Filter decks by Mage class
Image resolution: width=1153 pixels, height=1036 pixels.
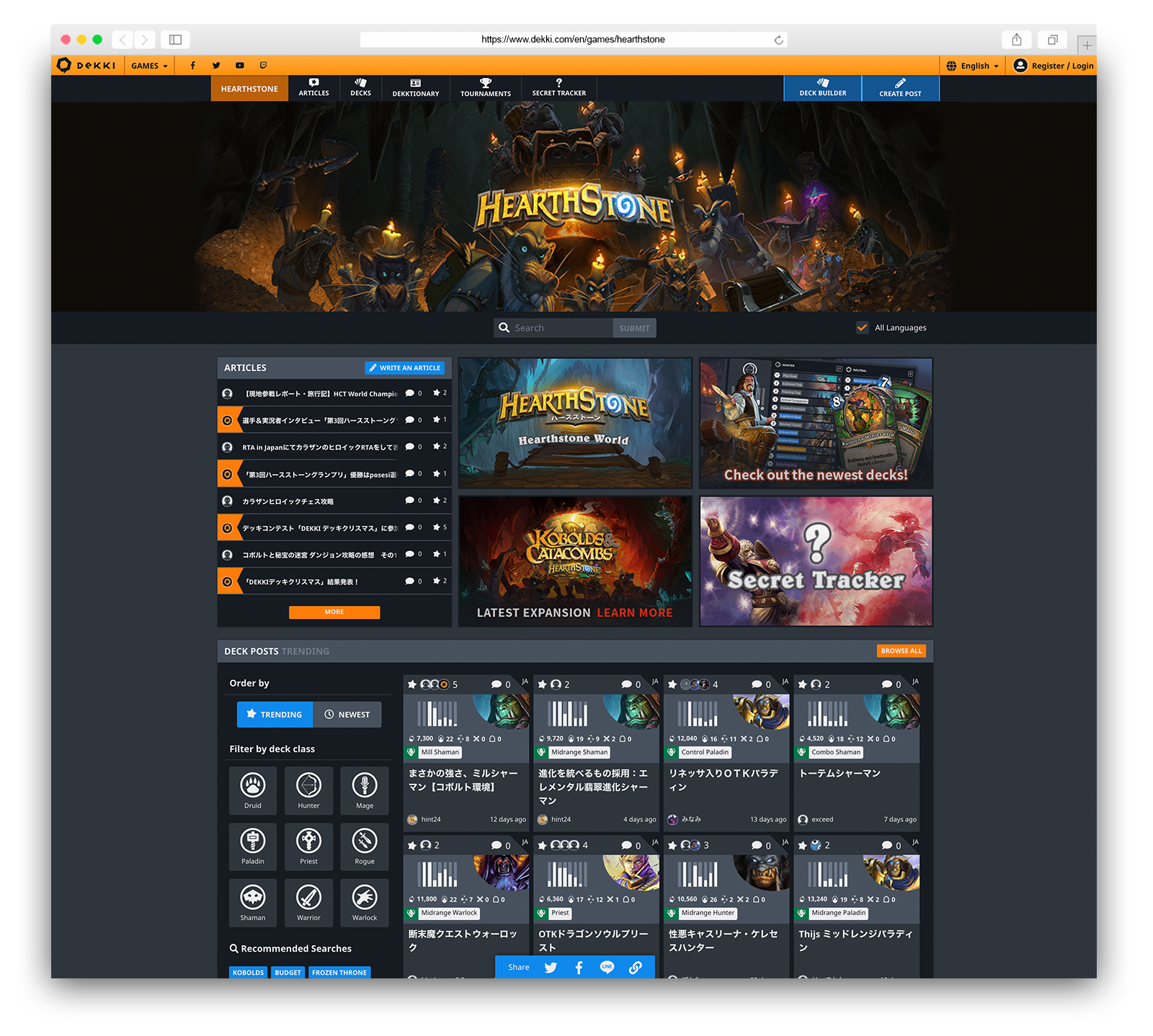click(365, 790)
